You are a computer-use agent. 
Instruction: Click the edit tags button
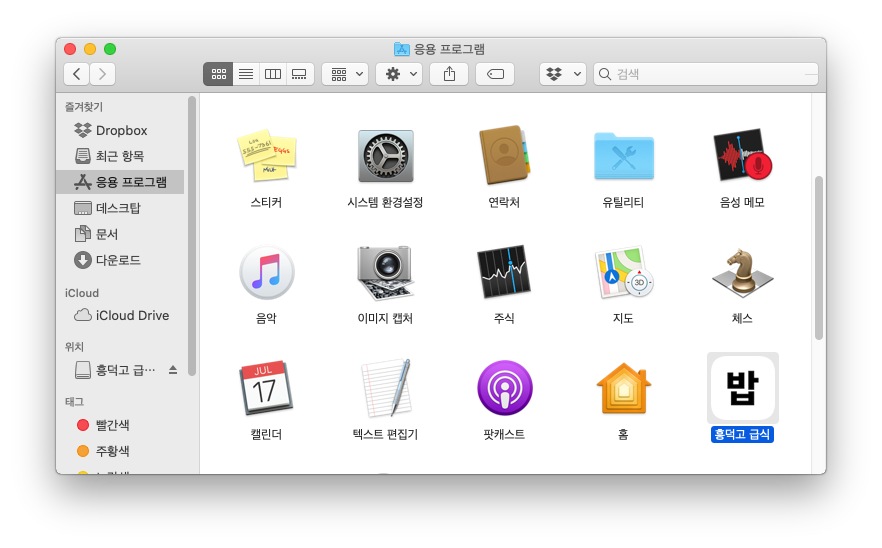(x=495, y=74)
